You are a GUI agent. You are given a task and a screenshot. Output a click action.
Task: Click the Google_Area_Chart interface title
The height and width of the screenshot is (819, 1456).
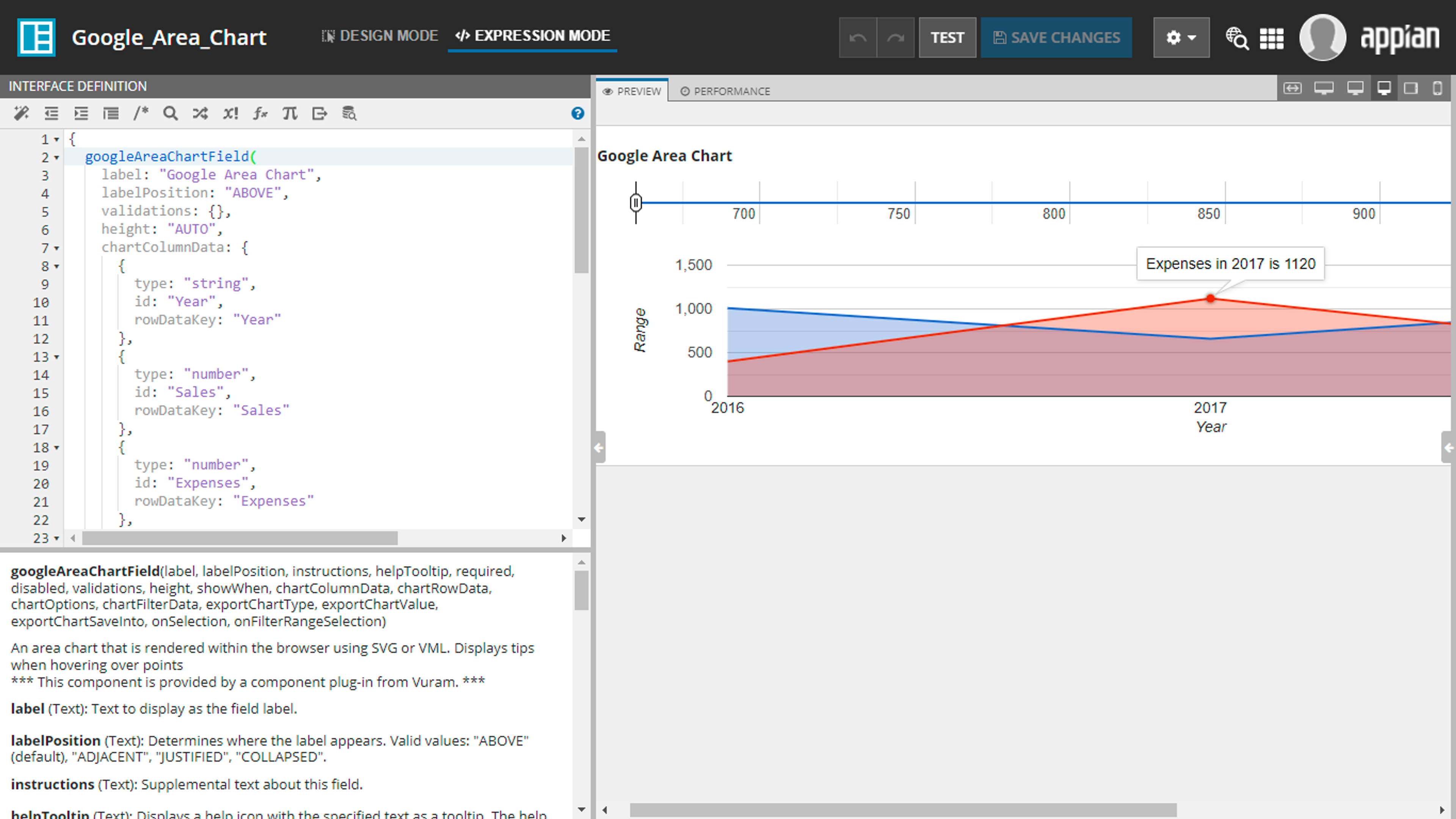(169, 37)
